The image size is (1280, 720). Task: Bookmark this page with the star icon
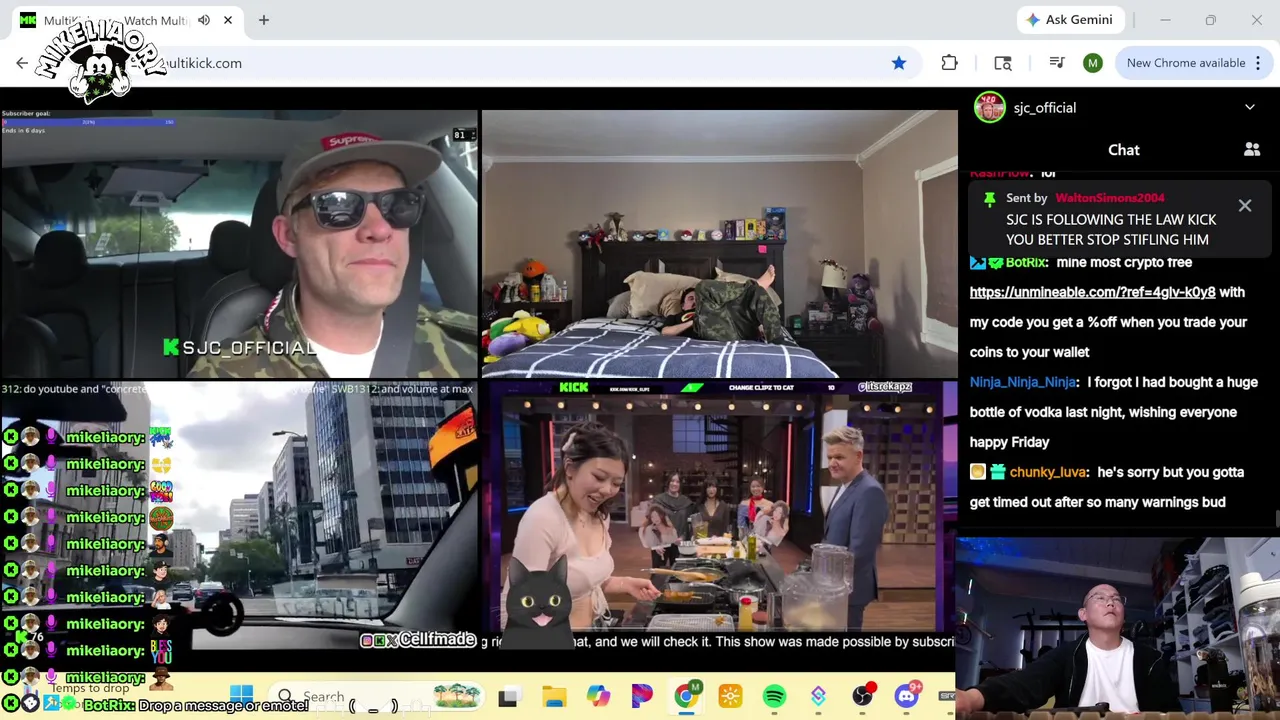click(899, 63)
